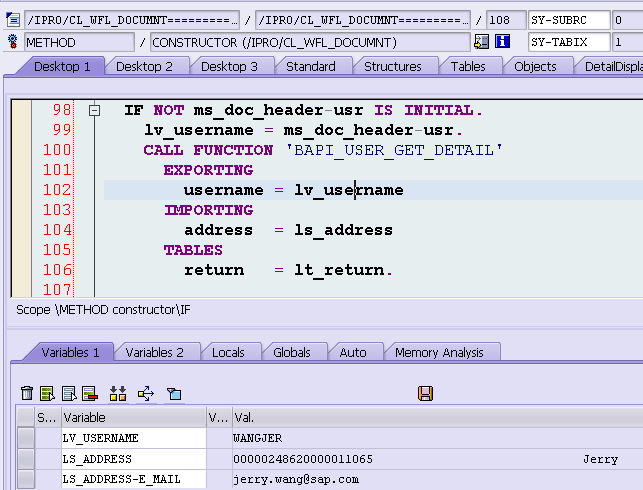Switch to the Standard tab
The width and height of the screenshot is (643, 490).
point(311,66)
